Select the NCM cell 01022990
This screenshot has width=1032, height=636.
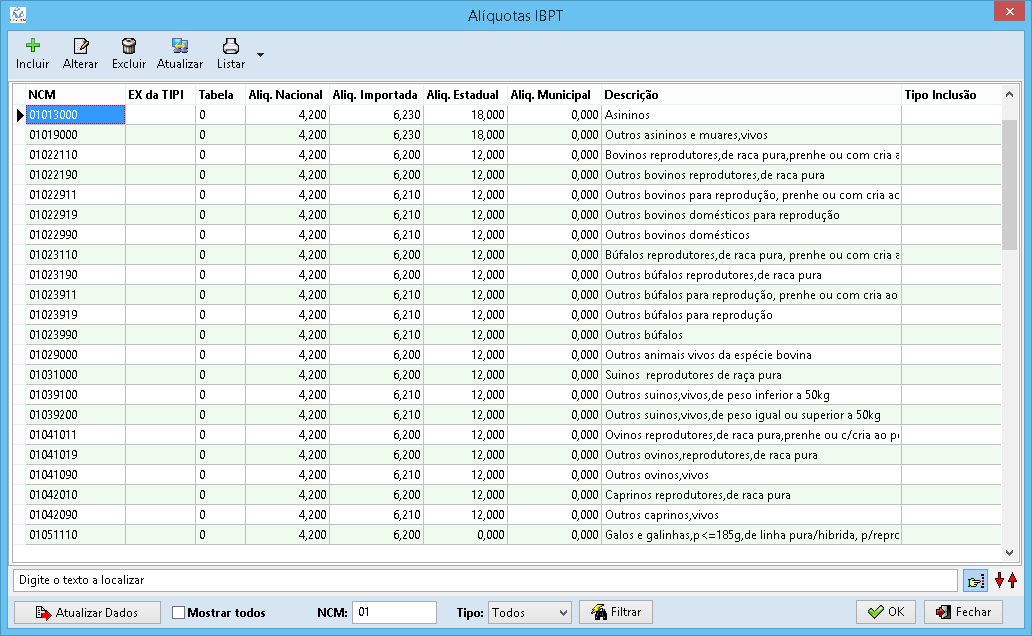(75, 235)
